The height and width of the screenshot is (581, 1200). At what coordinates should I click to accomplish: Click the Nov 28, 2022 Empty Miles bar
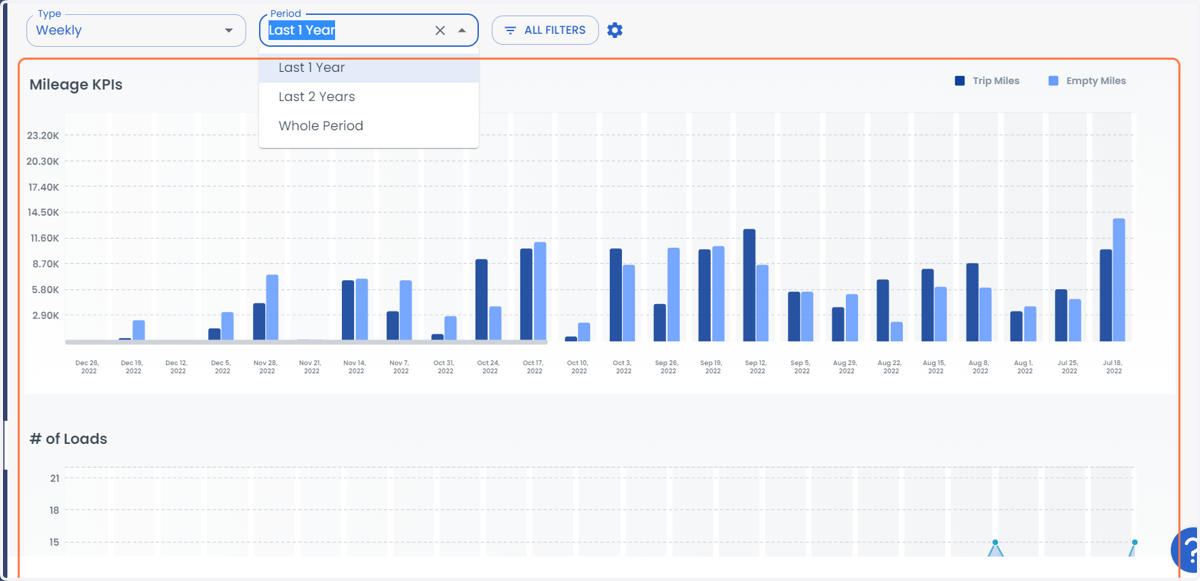272,308
